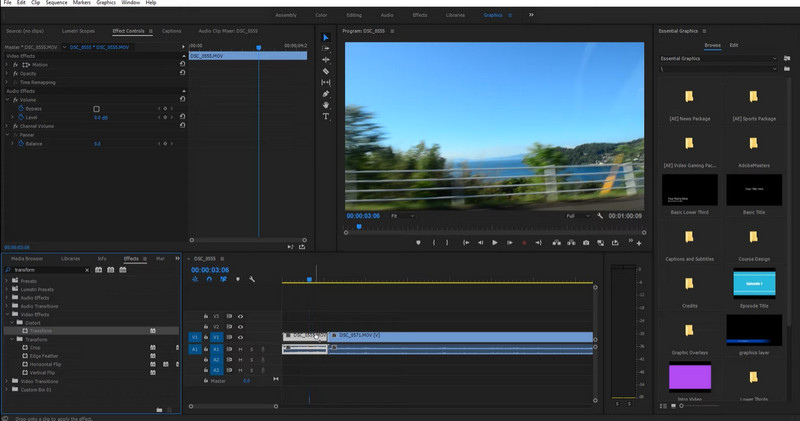Image resolution: width=800 pixels, height=421 pixels.
Task: Show overflow workspaces chevron
Action: 531,15
